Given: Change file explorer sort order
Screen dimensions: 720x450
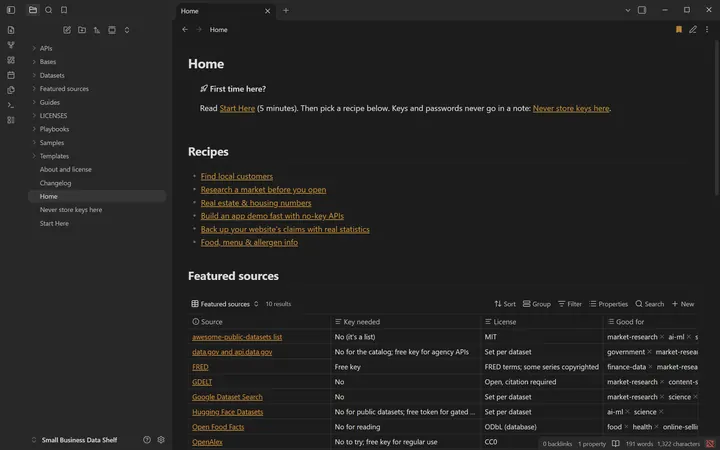Looking at the screenshot, I should click(97, 30).
